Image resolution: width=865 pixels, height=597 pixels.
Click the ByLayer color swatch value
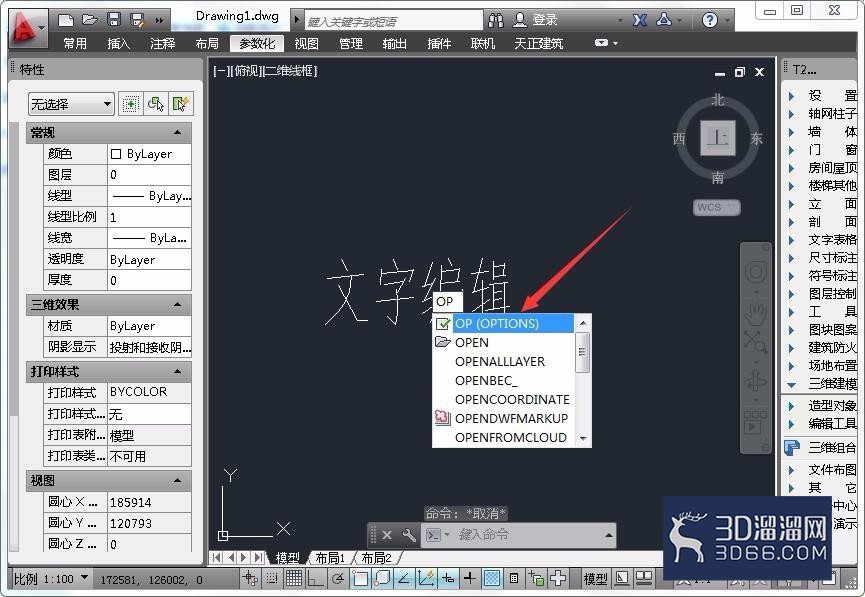point(149,154)
